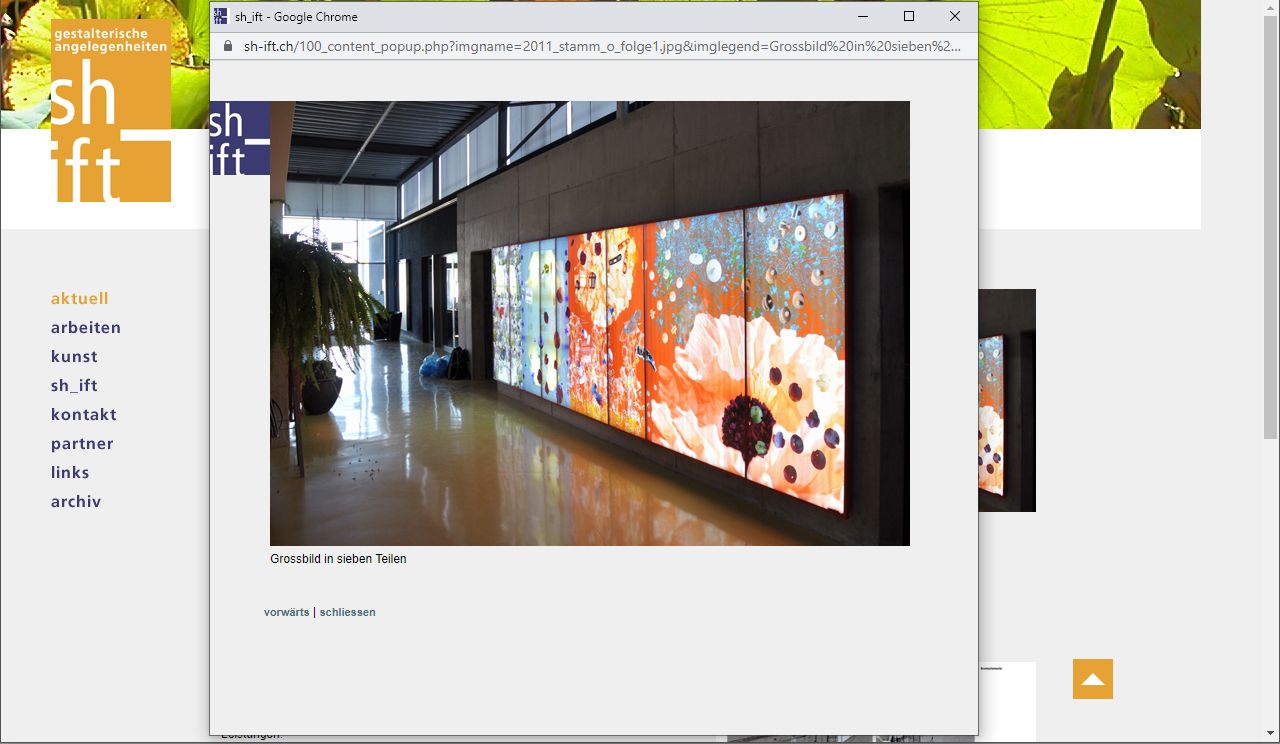Open the kontakt page from the navigation

tap(84, 415)
